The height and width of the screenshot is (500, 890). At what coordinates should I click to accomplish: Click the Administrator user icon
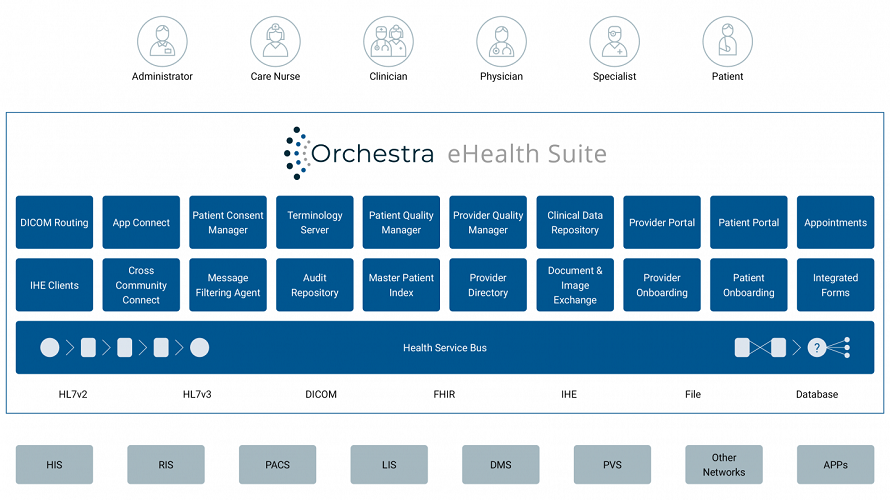[x=162, y=41]
